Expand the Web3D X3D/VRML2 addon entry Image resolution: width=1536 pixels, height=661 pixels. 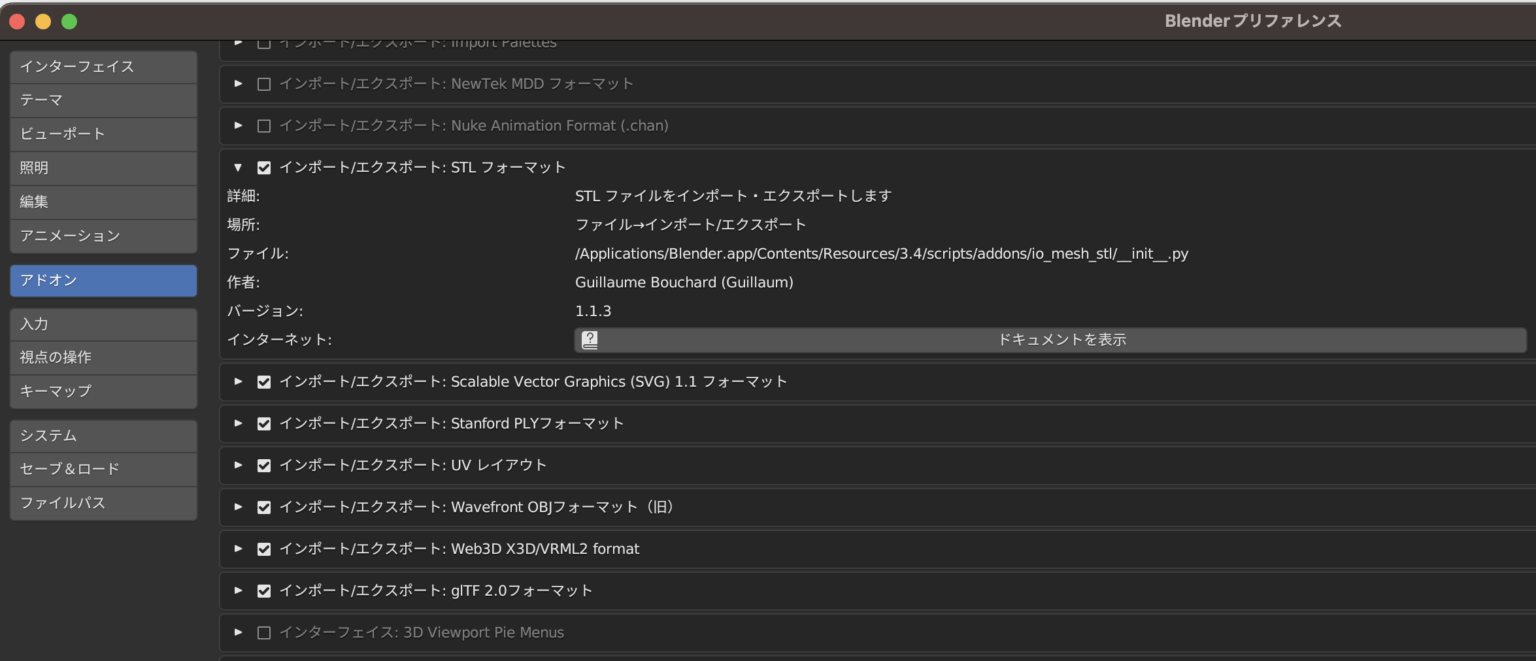(x=238, y=548)
